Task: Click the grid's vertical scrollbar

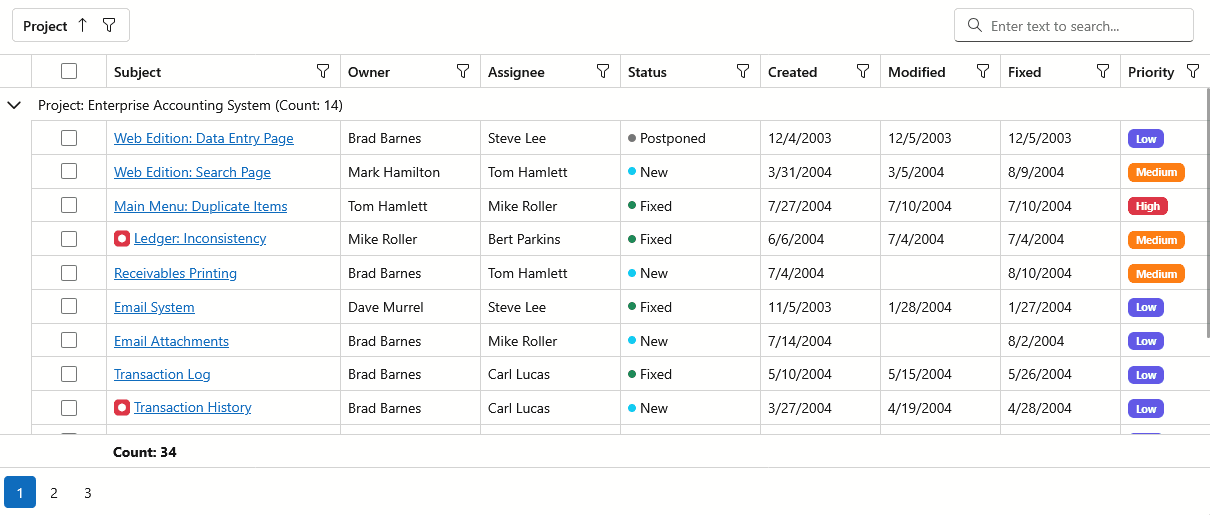Action: pyautogui.click(x=1206, y=212)
